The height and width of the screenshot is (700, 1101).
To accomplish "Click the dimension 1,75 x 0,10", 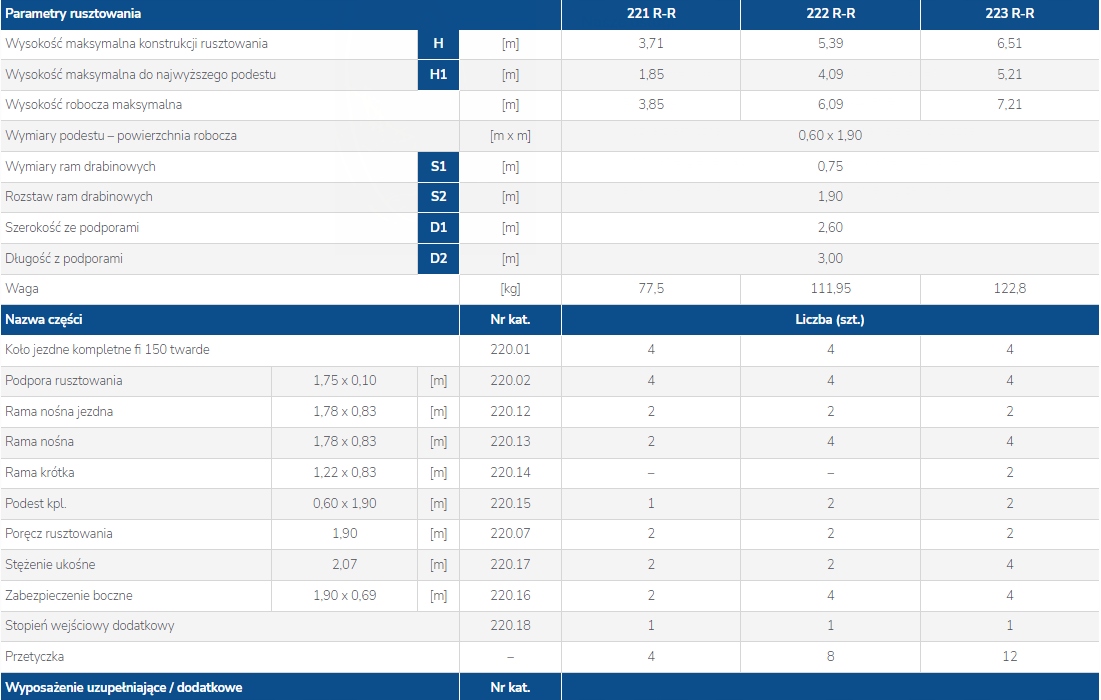I will click(345, 381).
